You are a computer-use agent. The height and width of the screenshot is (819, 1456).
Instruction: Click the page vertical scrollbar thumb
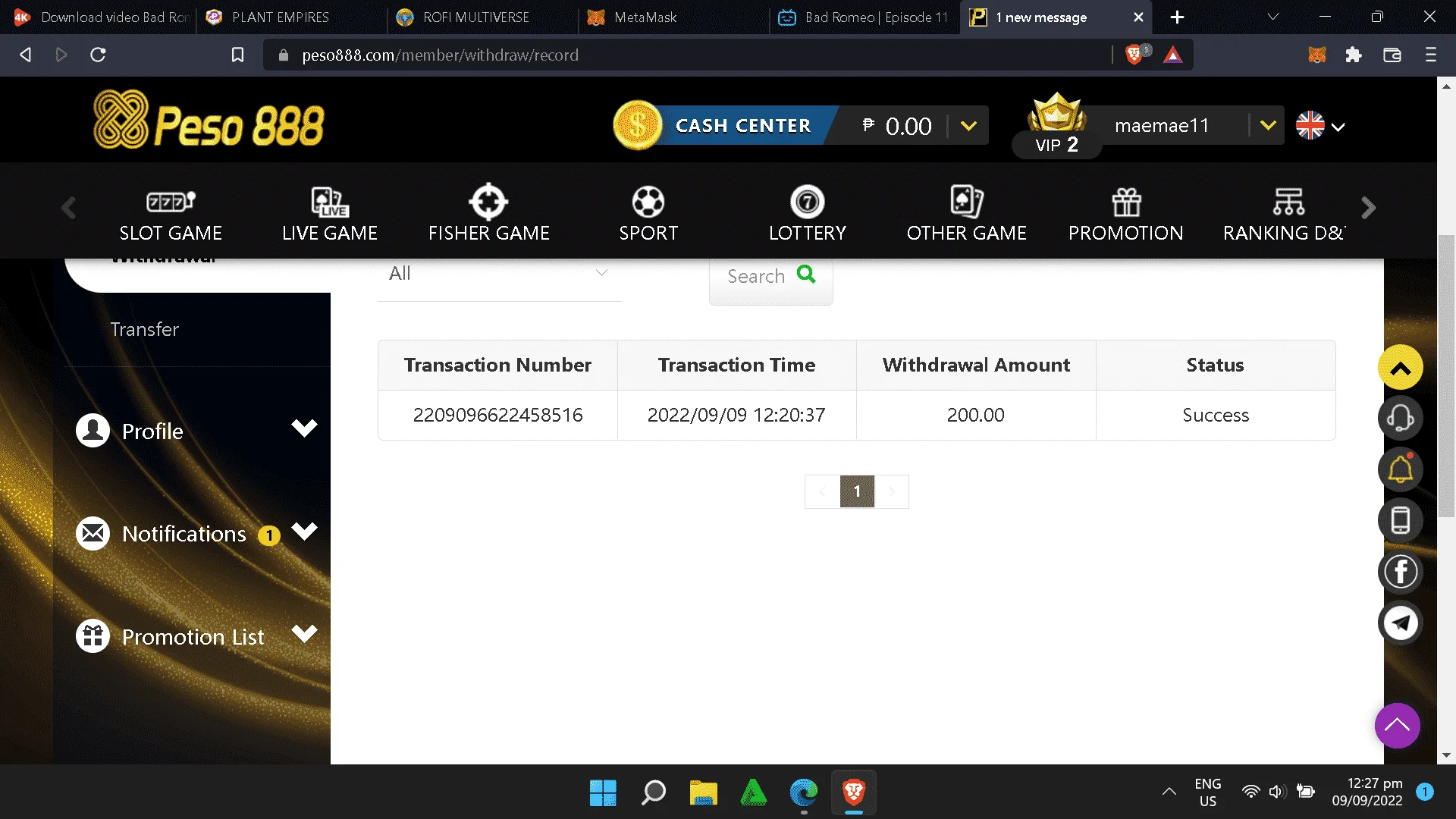click(x=1446, y=377)
